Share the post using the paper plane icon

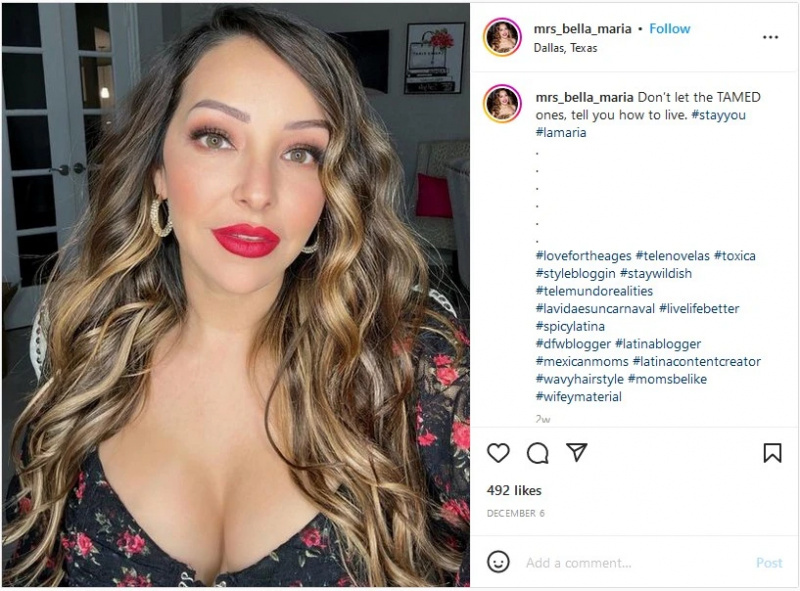[577, 452]
